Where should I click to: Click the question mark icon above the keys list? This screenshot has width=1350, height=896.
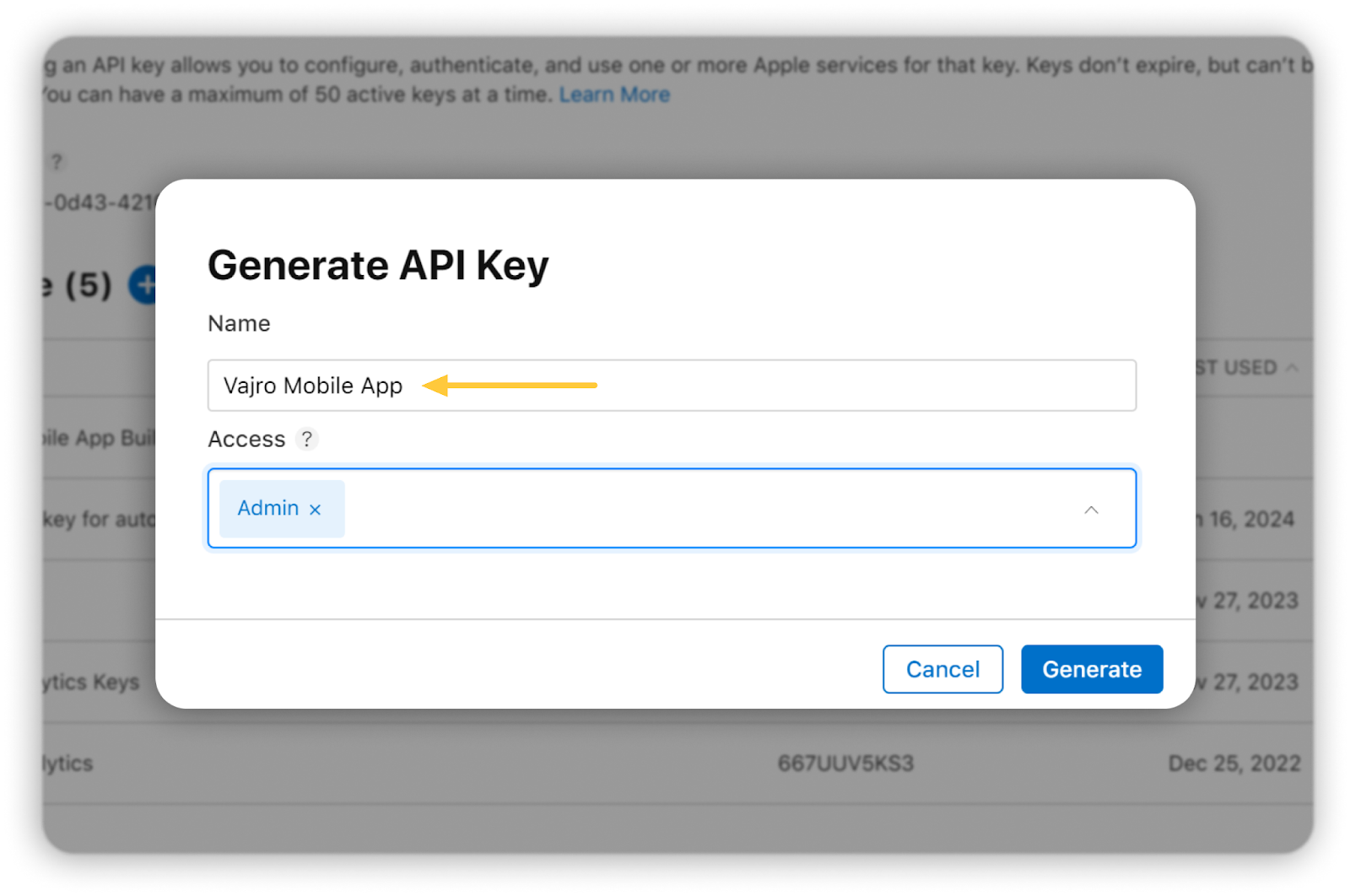point(57,162)
